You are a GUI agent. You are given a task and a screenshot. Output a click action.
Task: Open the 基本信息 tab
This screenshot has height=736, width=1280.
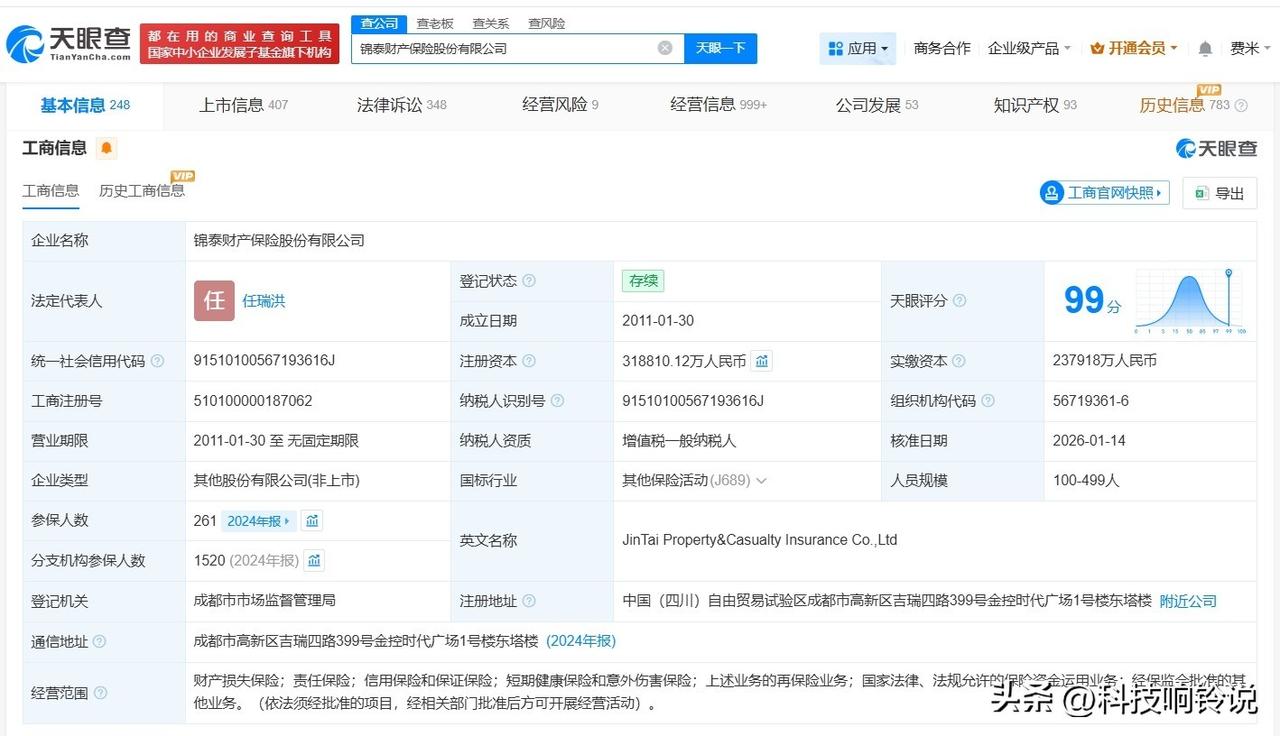[x=85, y=105]
